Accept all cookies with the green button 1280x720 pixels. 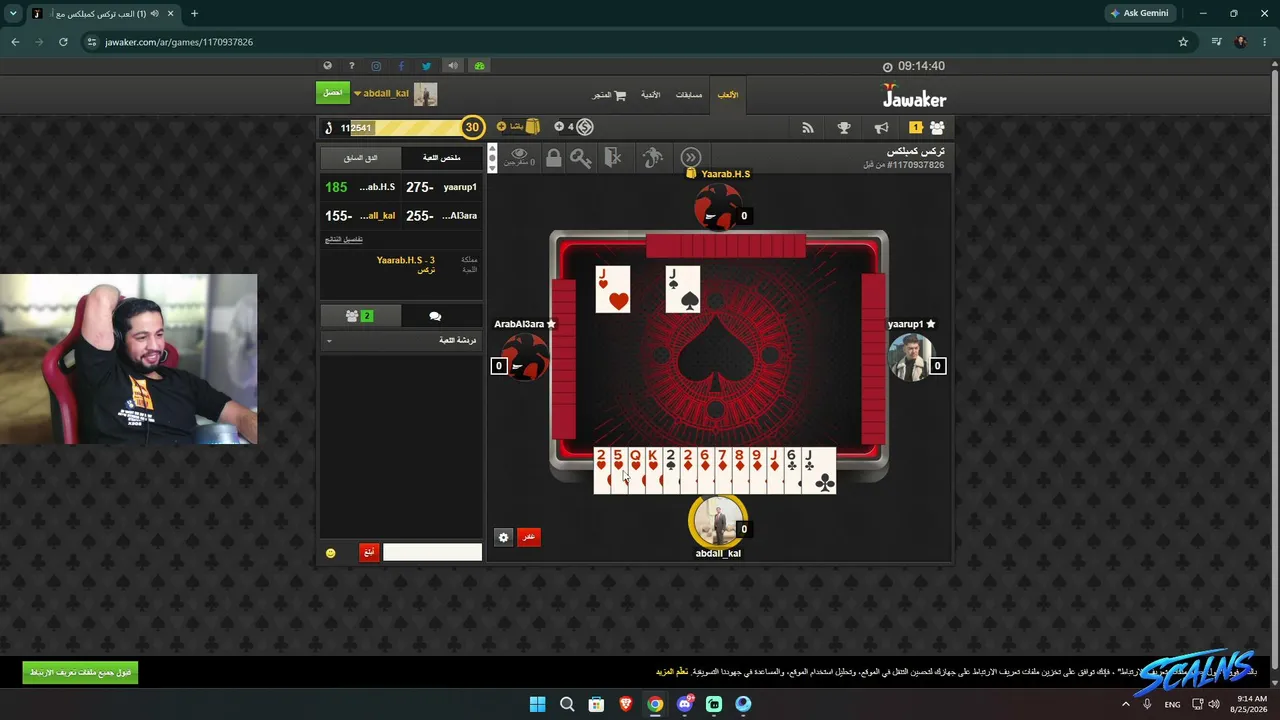coord(80,672)
